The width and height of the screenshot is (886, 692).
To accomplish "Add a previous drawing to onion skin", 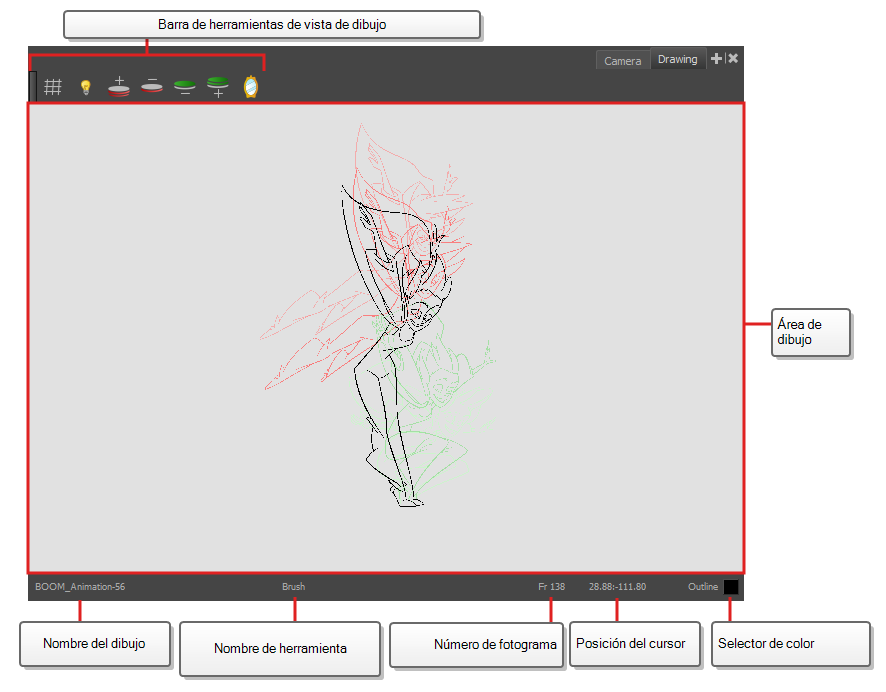I will click(x=119, y=86).
